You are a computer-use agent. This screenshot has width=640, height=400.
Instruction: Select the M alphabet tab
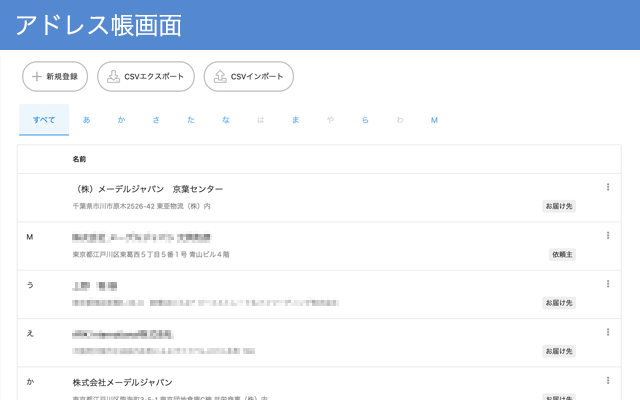pyautogui.click(x=435, y=120)
